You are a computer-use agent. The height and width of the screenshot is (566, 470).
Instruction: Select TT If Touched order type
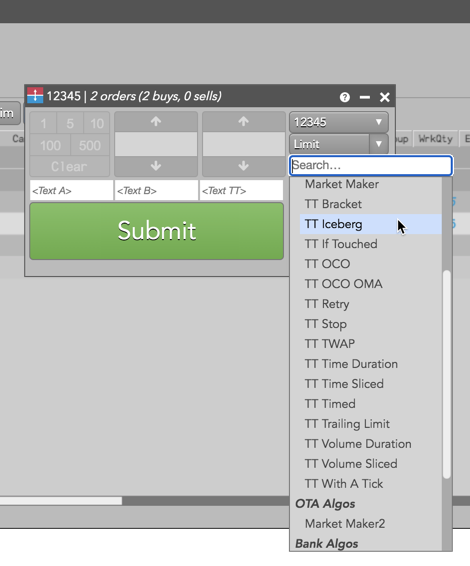tap(370, 244)
